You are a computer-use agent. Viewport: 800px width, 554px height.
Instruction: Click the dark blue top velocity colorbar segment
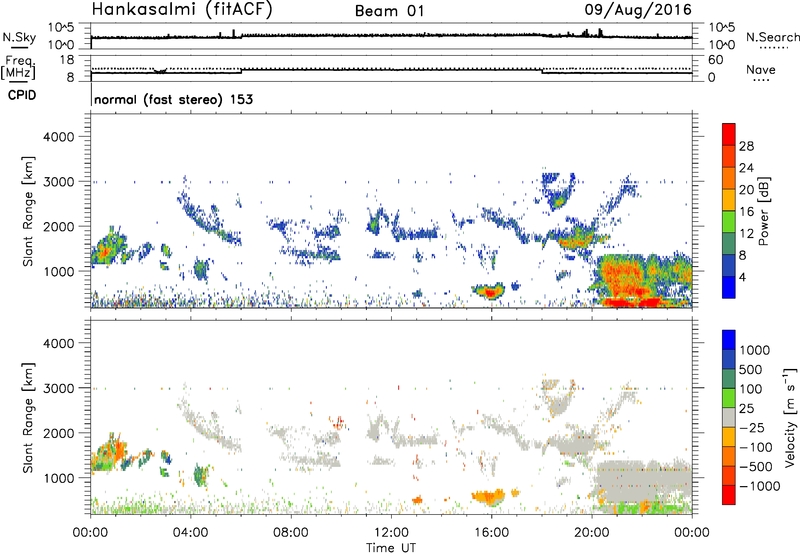tap(729, 340)
